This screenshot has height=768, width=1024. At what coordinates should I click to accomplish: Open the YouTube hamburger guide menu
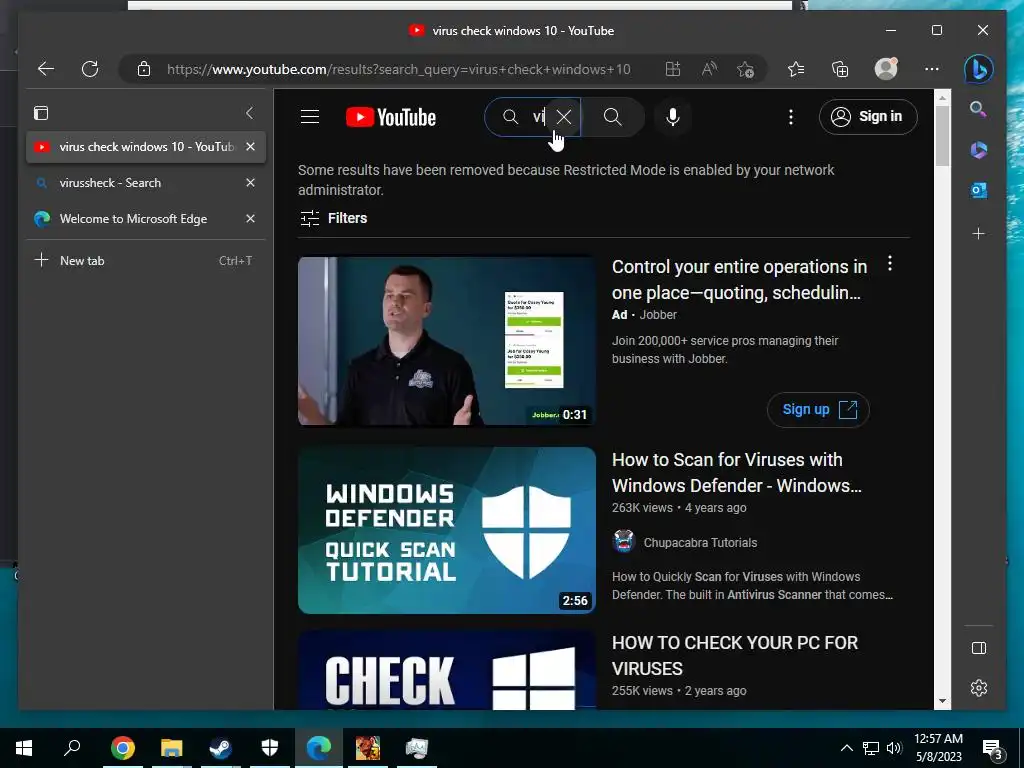310,117
